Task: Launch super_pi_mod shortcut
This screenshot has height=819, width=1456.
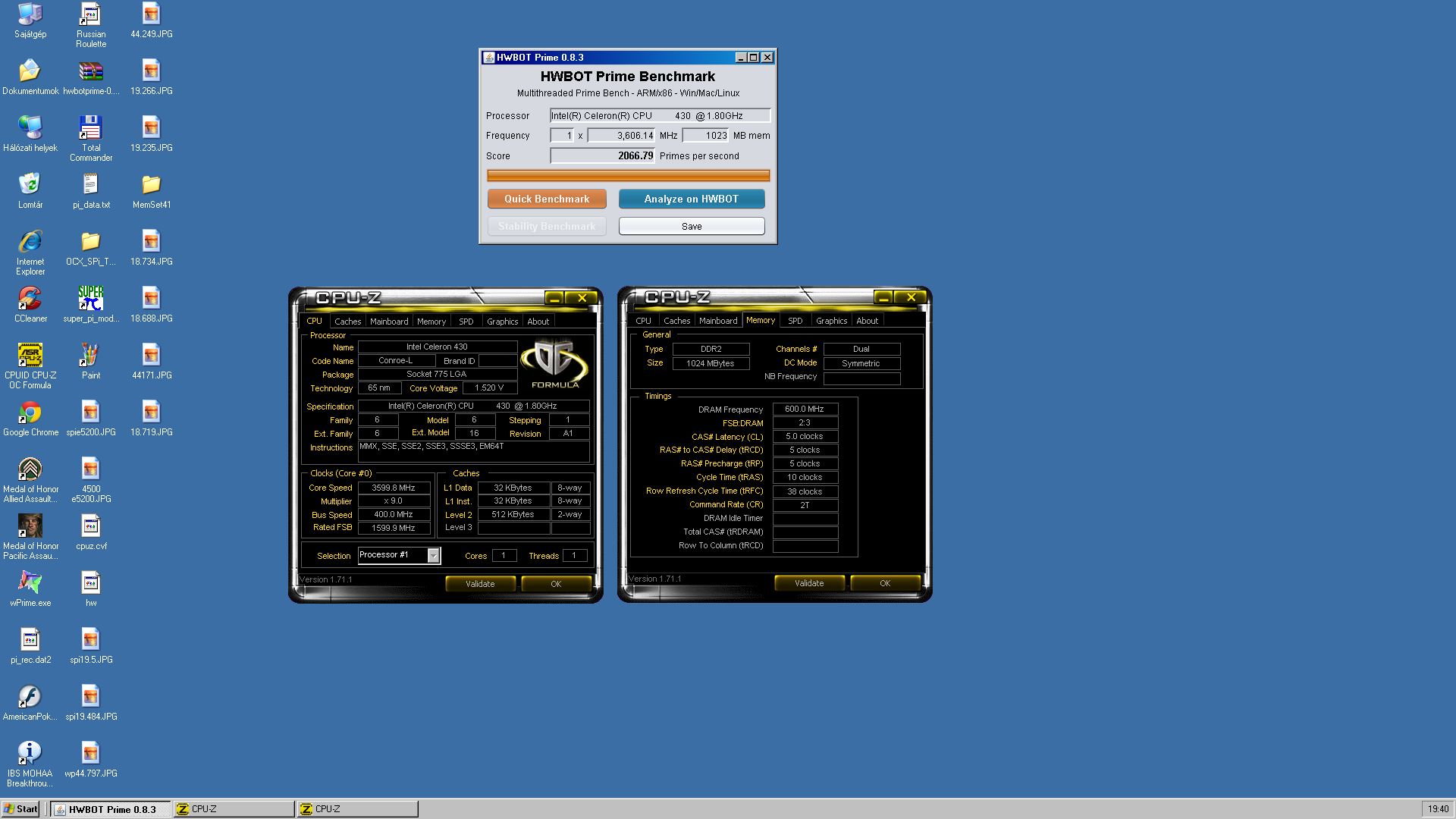Action: [91, 305]
